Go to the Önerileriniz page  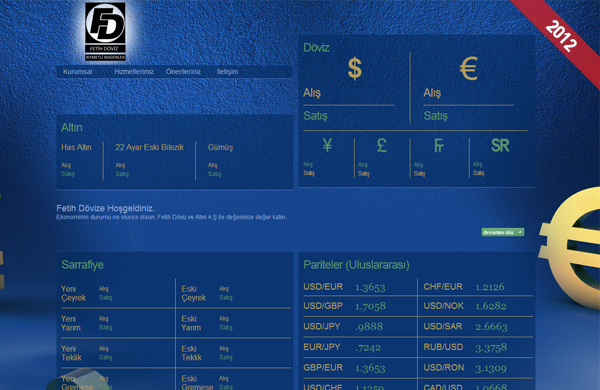pyautogui.click(x=183, y=72)
